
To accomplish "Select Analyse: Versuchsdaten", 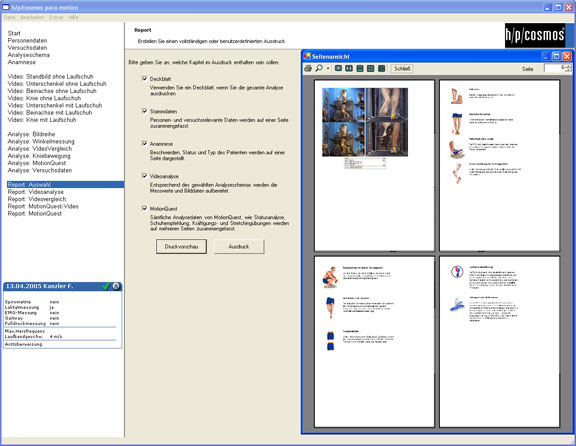I will (40, 170).
